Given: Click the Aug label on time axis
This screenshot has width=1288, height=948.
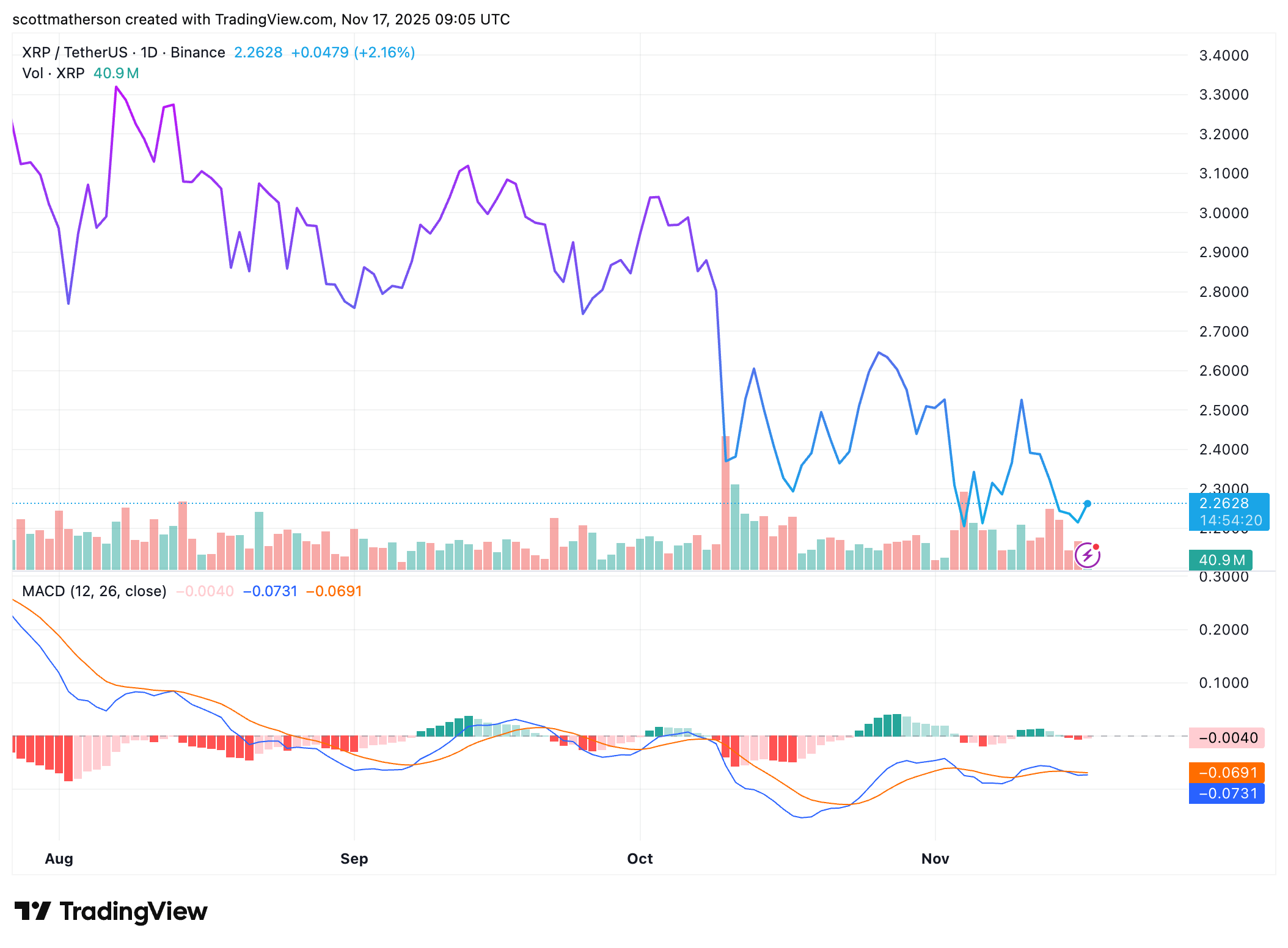Looking at the screenshot, I should [59, 859].
